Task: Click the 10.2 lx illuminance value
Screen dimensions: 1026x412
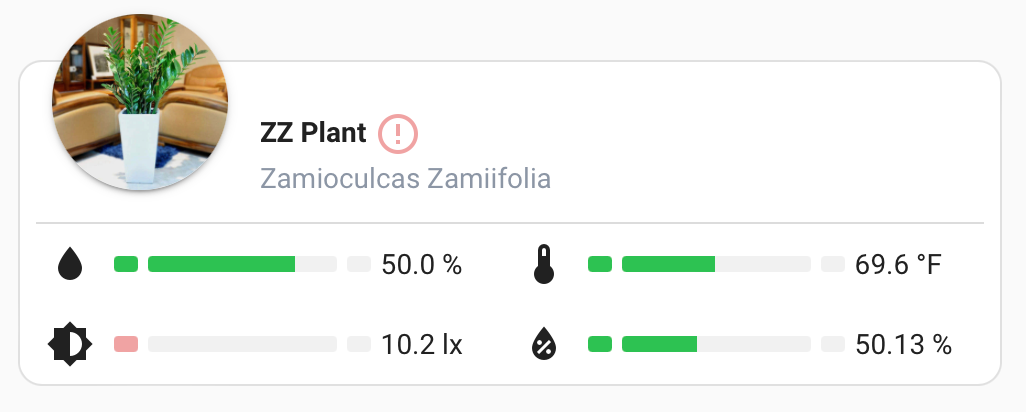Action: pyautogui.click(x=421, y=345)
